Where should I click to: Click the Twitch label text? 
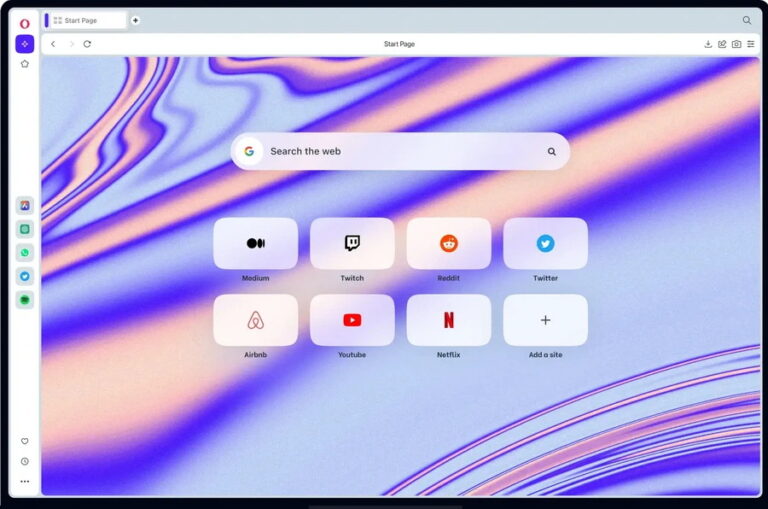click(352, 278)
